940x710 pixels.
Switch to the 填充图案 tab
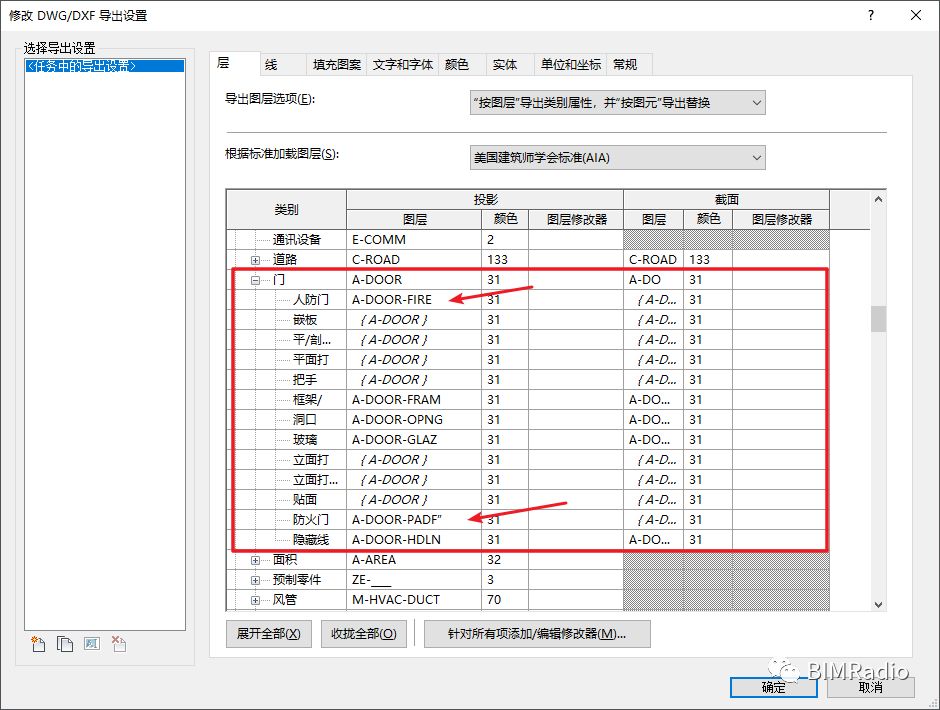click(x=336, y=65)
